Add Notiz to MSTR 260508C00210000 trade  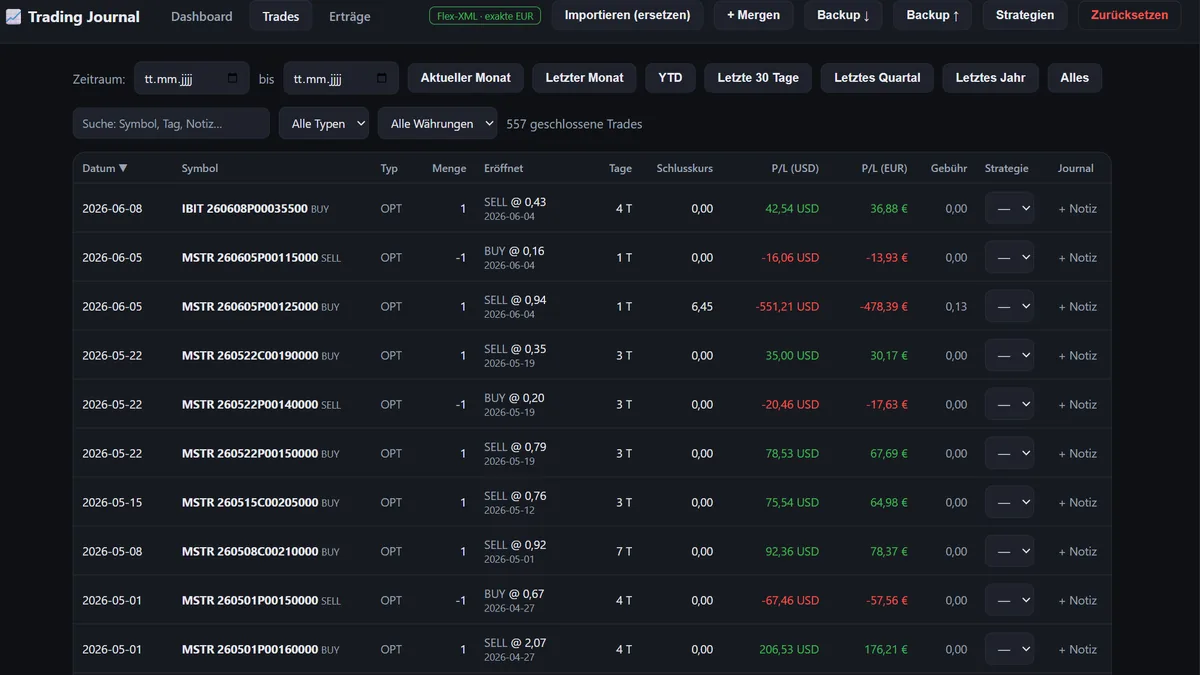pyautogui.click(x=1077, y=551)
